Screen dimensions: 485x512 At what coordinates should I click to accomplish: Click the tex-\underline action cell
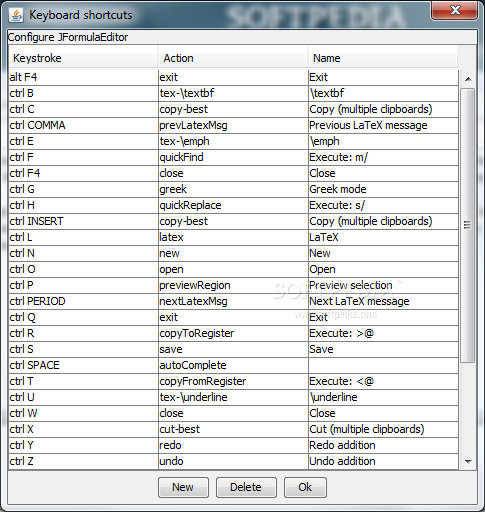click(x=233, y=397)
